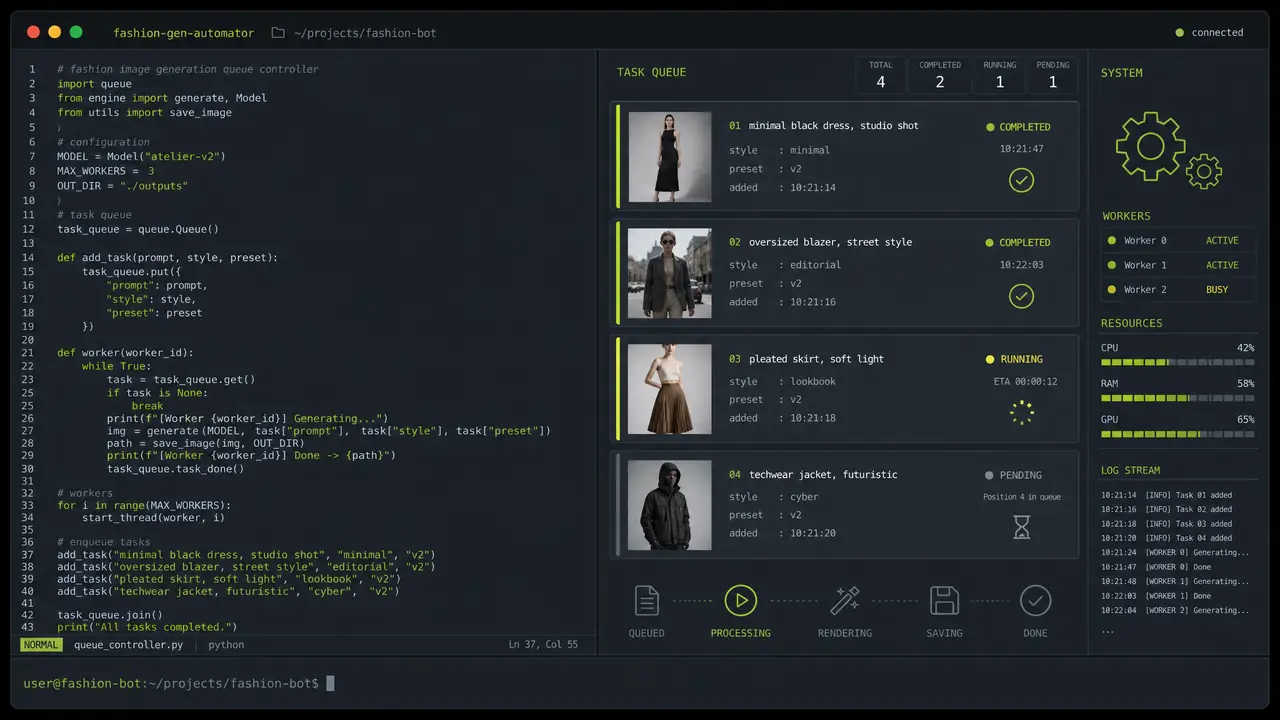Click the RENDERING magic wand icon
Screen dimensions: 1280x720
pyautogui.click(x=845, y=600)
